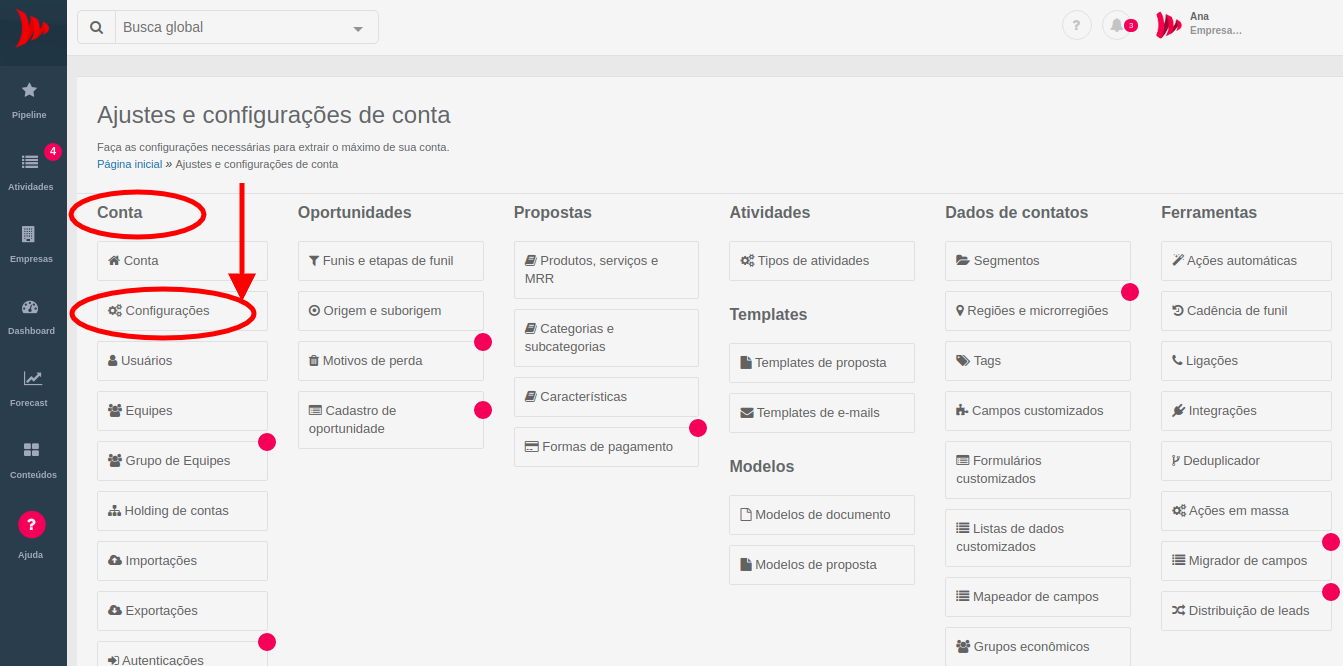Open Formulários customizados
The image size is (1343, 666).
click(1038, 470)
